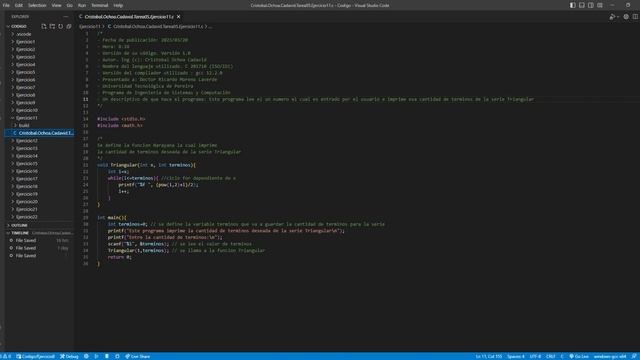
Task: Click the errors and warnings status indicator
Action: tap(6, 356)
